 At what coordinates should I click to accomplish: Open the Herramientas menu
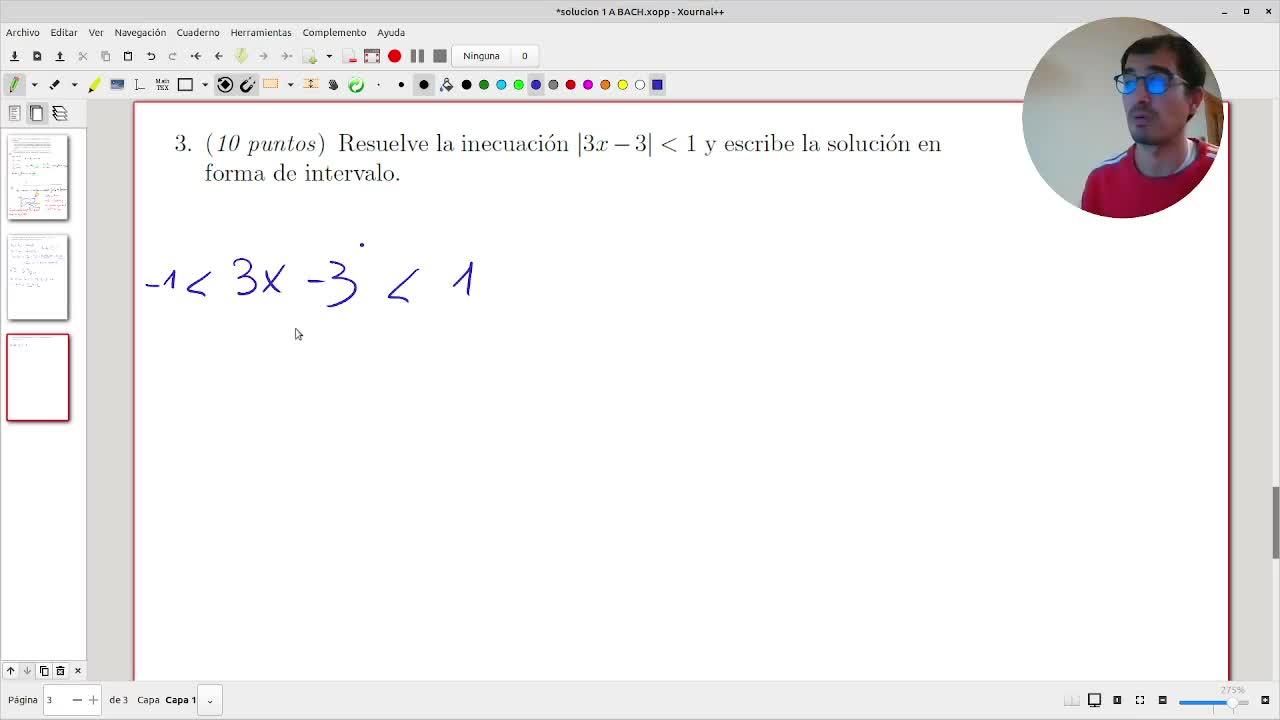(x=261, y=32)
